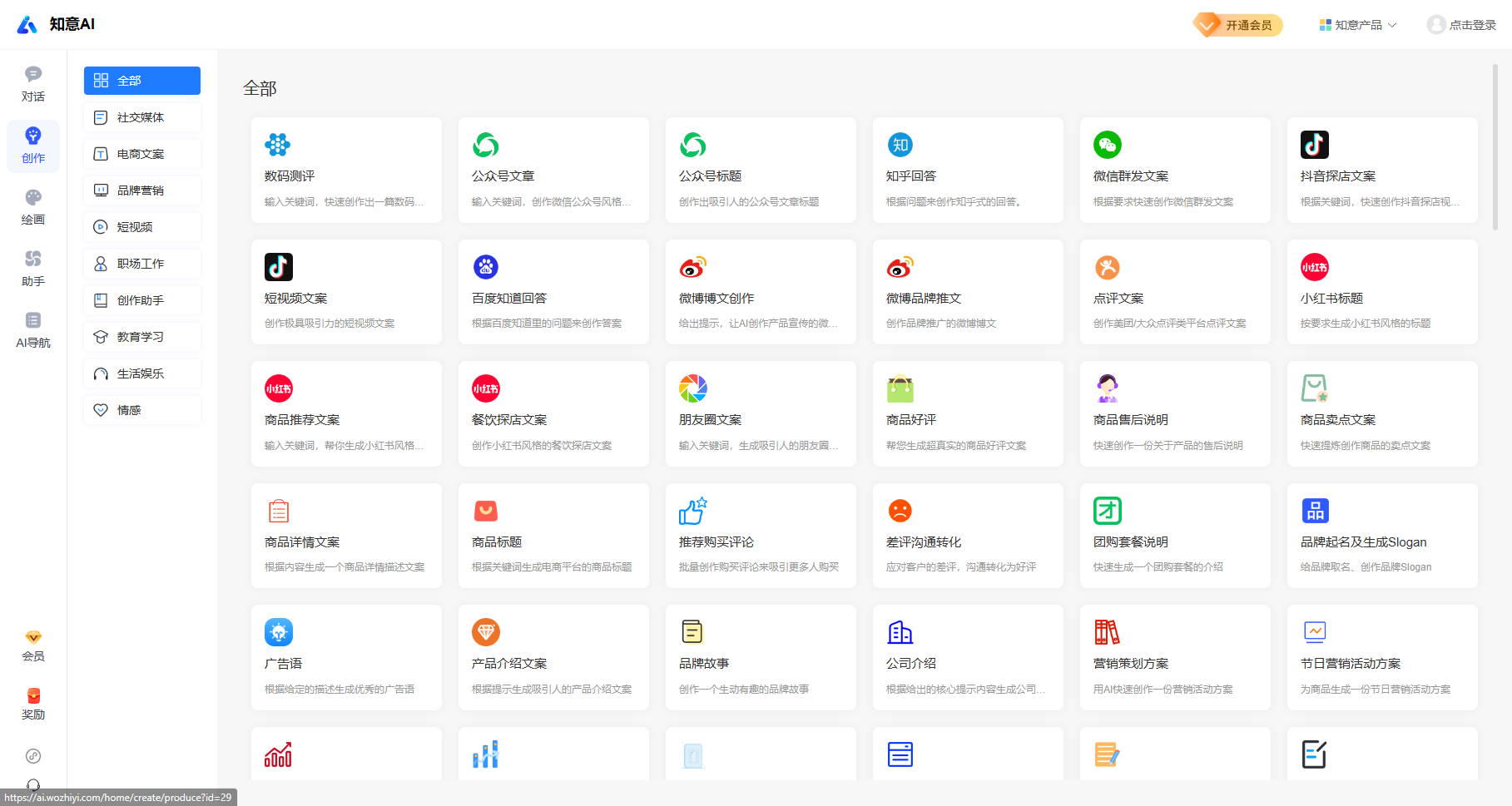Click the 抖音探店文案 TikTok icon
Image resolution: width=1512 pixels, height=806 pixels.
point(1314,145)
